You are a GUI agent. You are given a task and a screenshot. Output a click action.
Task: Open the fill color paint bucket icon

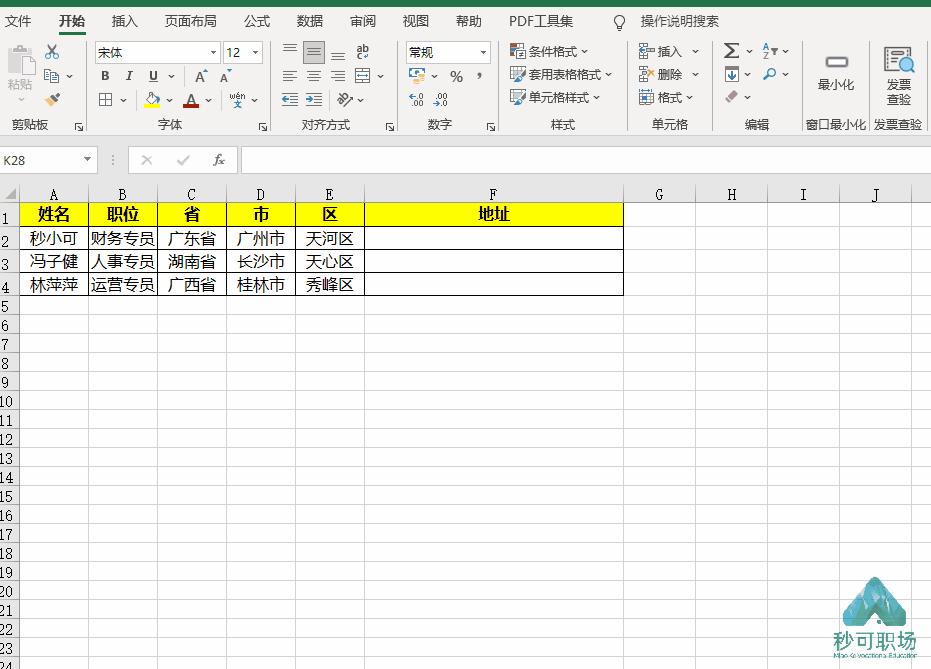(152, 99)
